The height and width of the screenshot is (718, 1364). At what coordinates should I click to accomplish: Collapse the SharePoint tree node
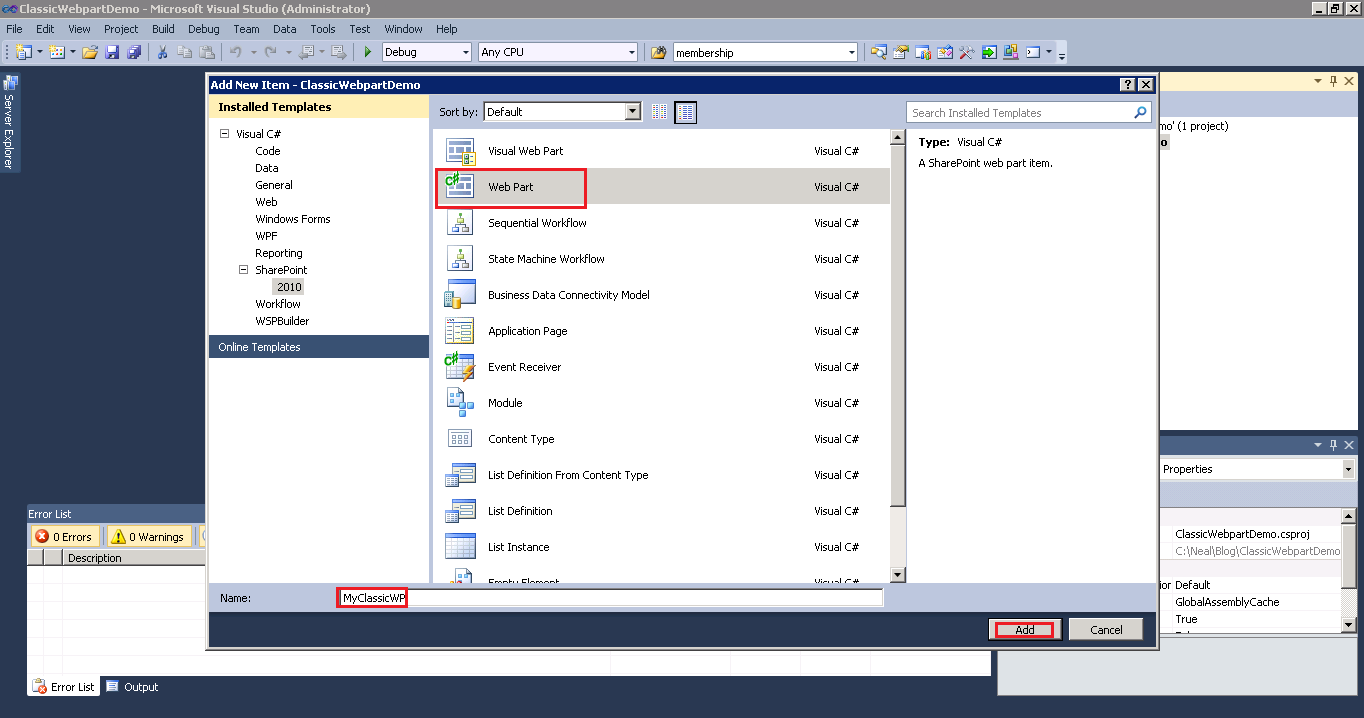pos(242,270)
